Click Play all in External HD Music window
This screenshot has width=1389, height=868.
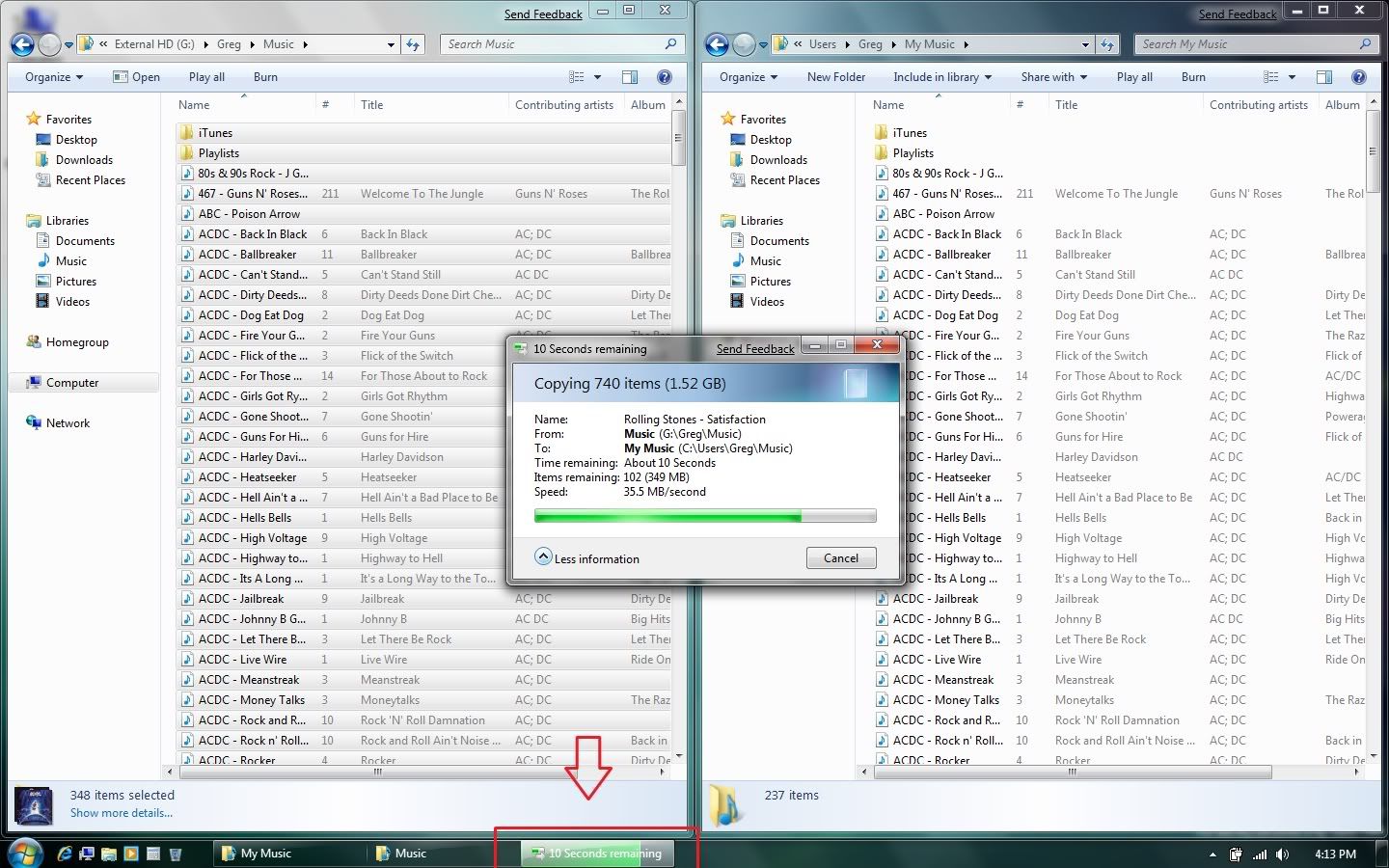(x=206, y=77)
